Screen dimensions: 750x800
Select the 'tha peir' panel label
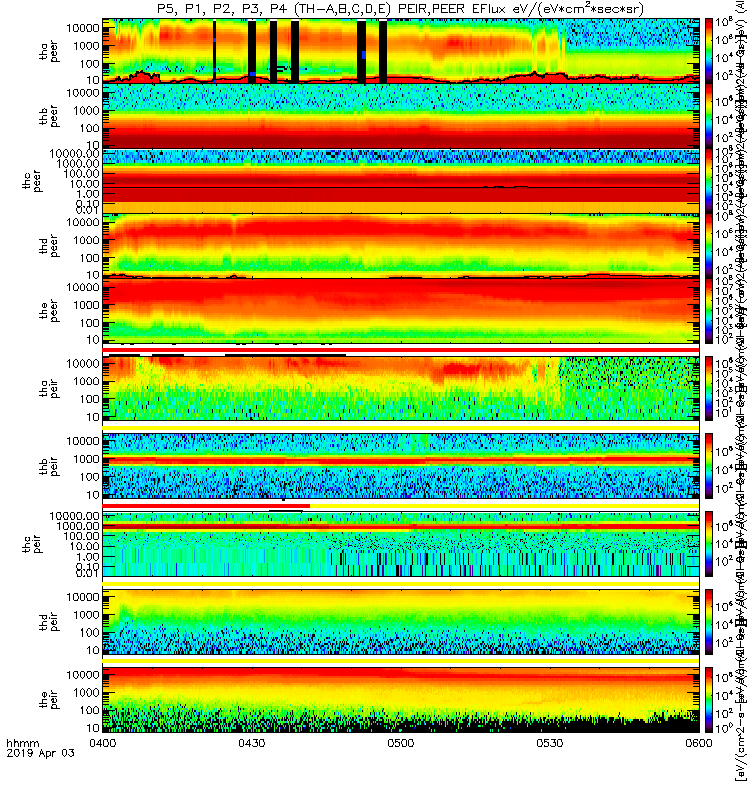(49, 389)
